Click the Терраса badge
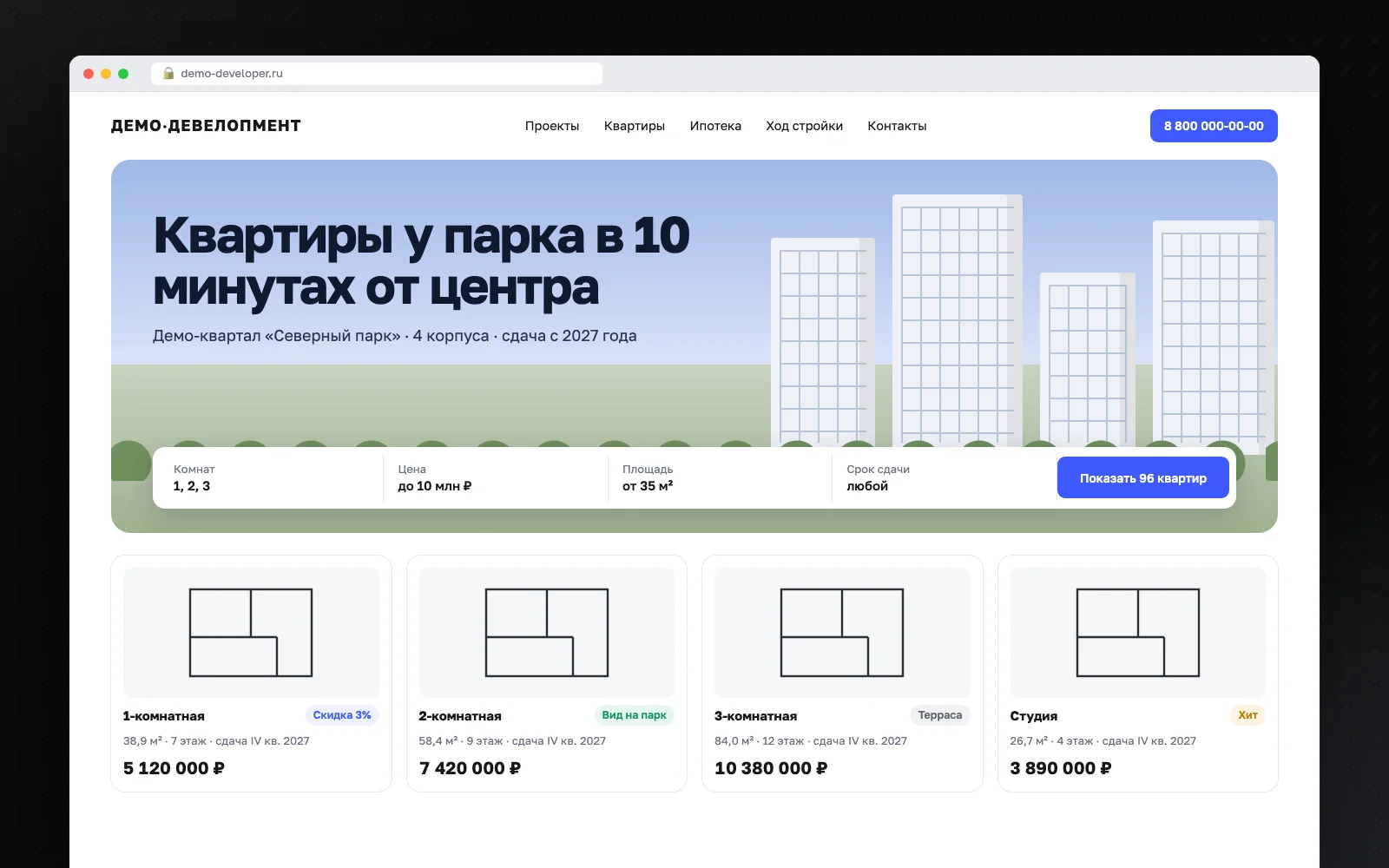Image resolution: width=1389 pixels, height=868 pixels. coord(940,715)
